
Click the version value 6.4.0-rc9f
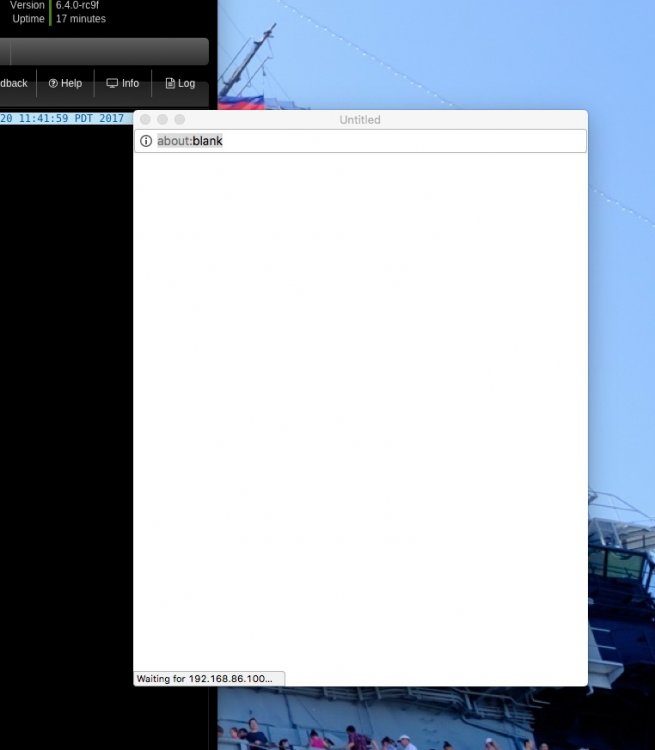[78, 5]
